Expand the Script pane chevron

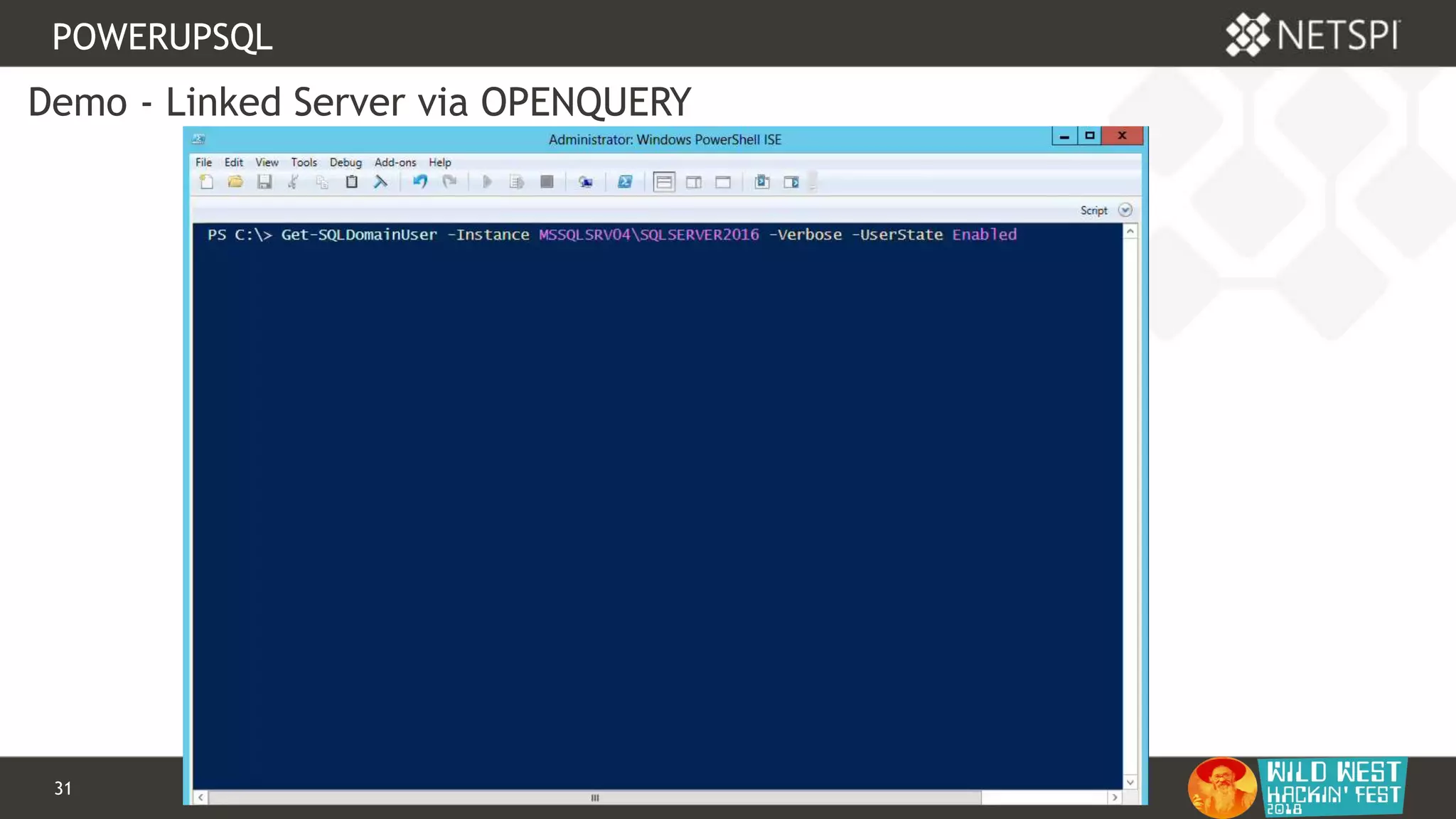click(x=1125, y=210)
